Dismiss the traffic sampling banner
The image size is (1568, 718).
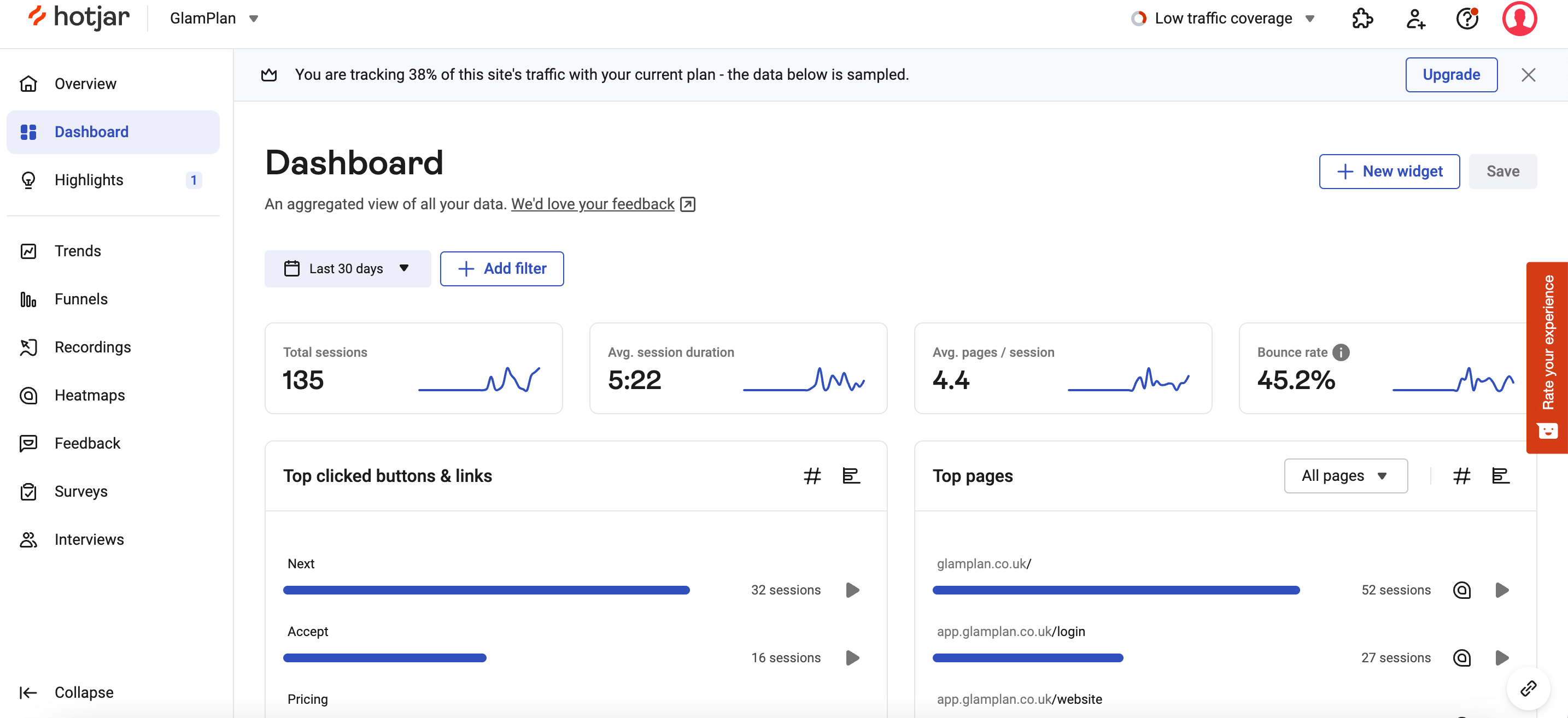pos(1528,75)
